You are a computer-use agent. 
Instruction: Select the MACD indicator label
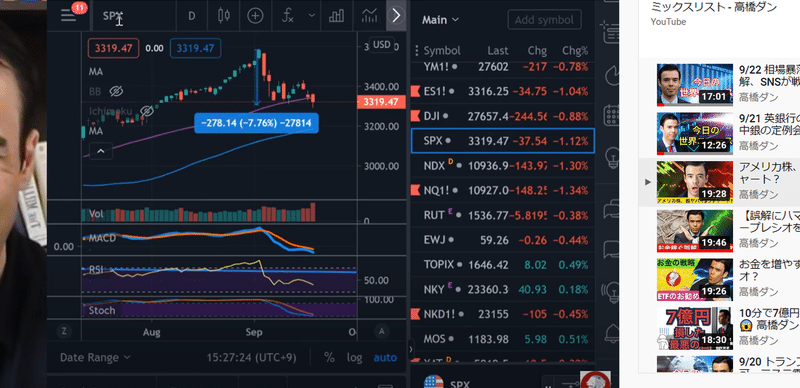pos(102,238)
